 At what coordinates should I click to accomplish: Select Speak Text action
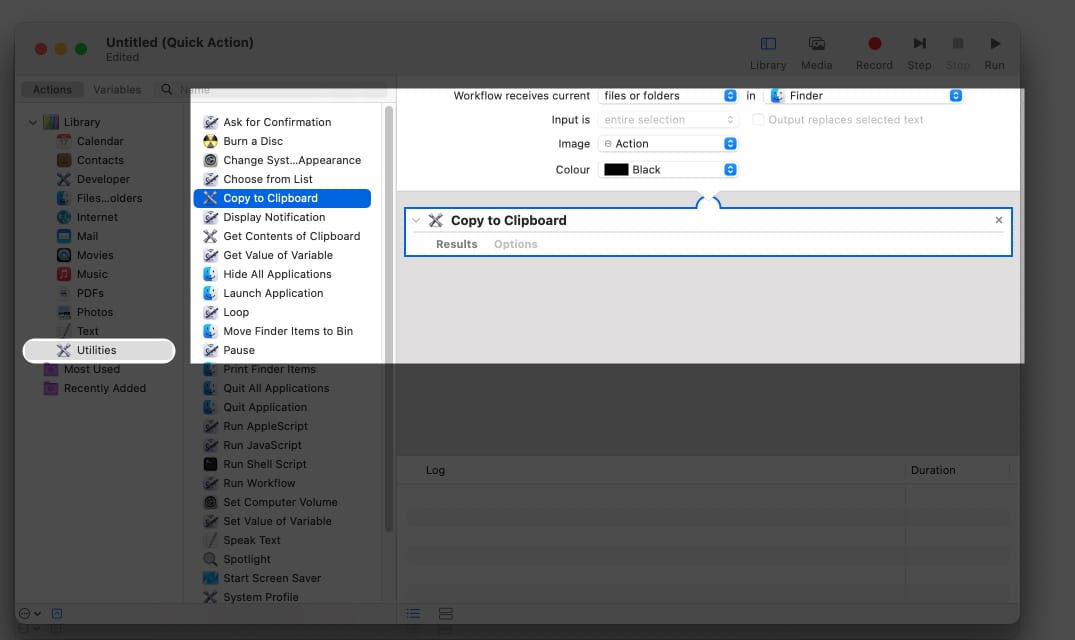tap(251, 541)
